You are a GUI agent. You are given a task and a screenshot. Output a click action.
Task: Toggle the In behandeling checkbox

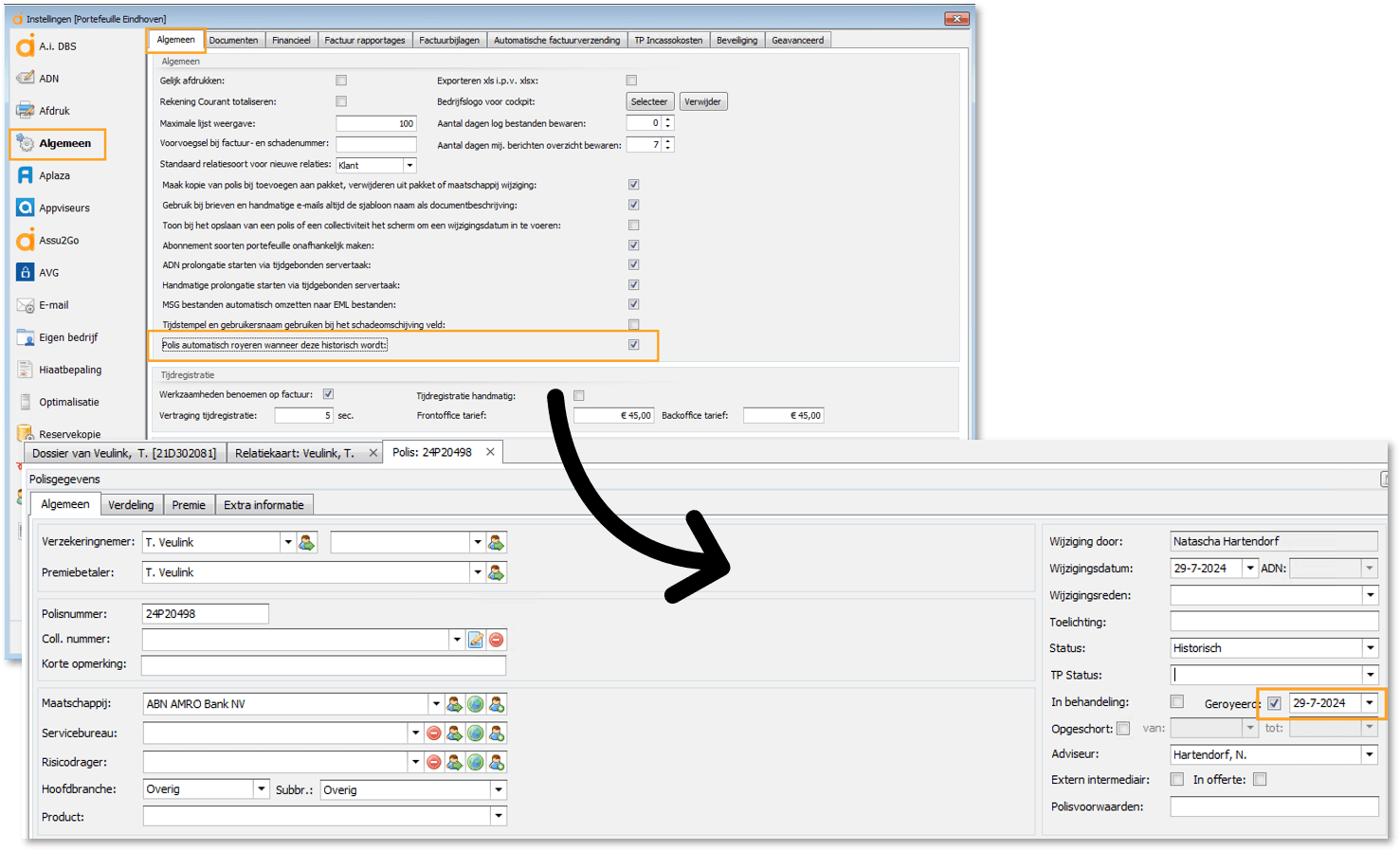click(1177, 702)
